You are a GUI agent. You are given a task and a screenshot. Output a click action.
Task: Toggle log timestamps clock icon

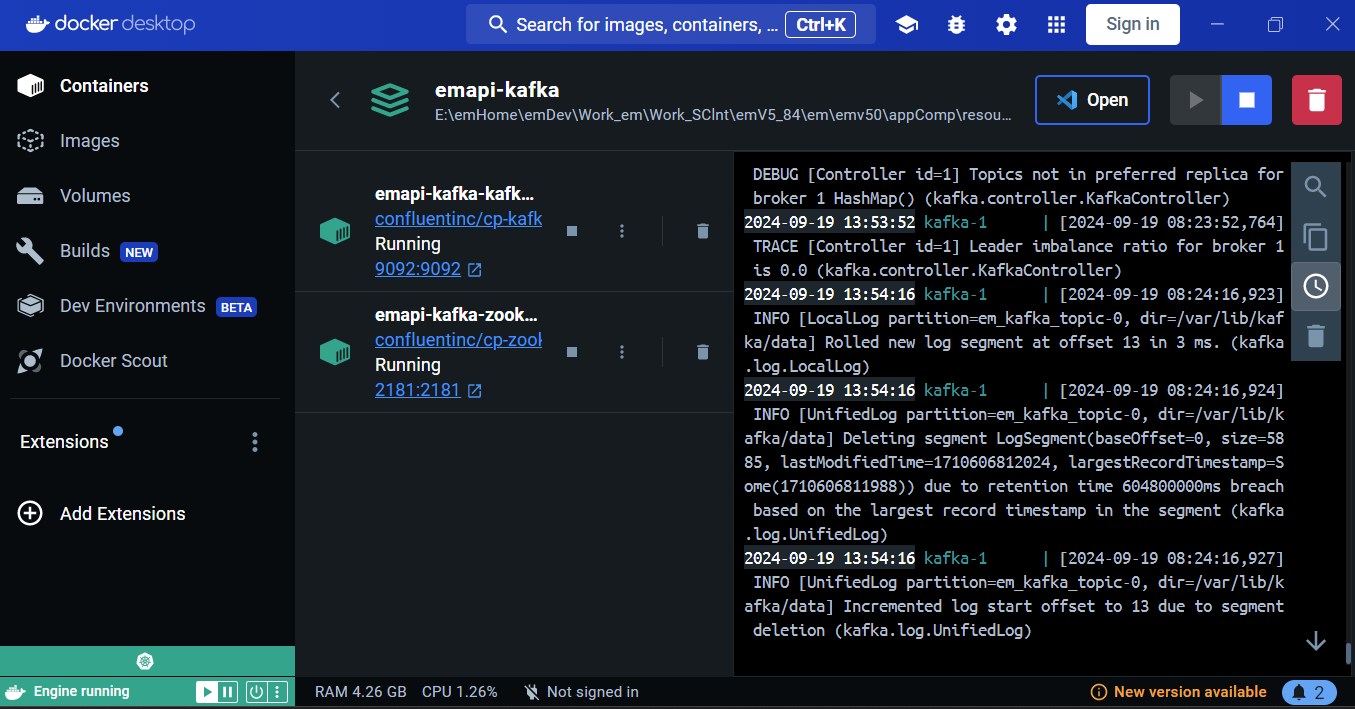pos(1316,286)
